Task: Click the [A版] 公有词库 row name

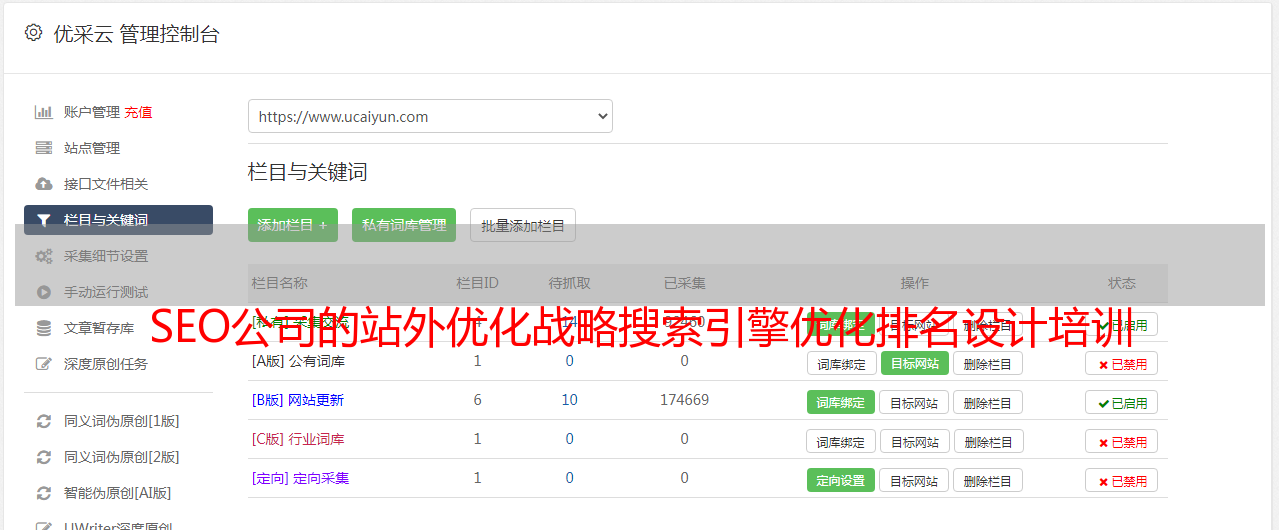Action: pos(298,361)
